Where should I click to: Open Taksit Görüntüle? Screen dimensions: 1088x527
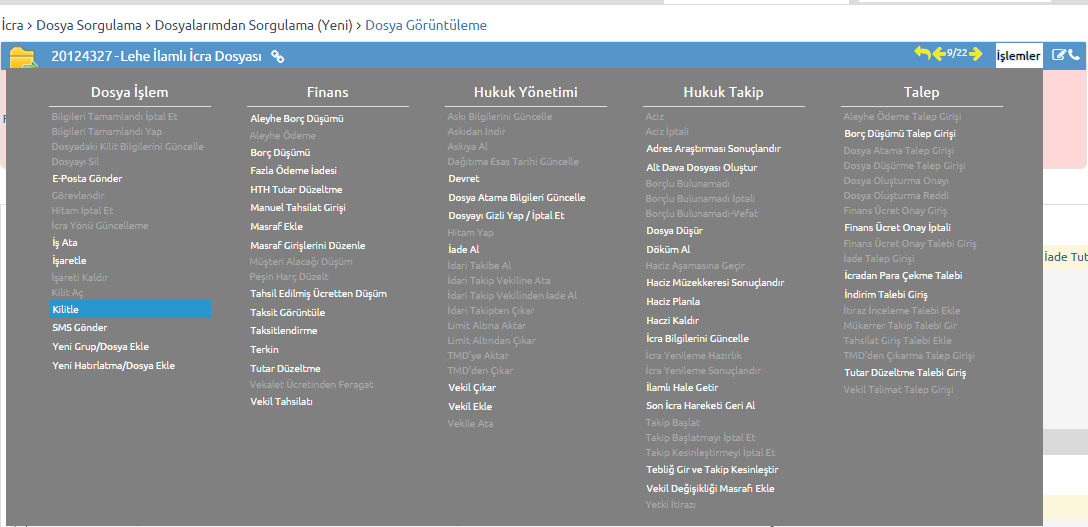287,312
